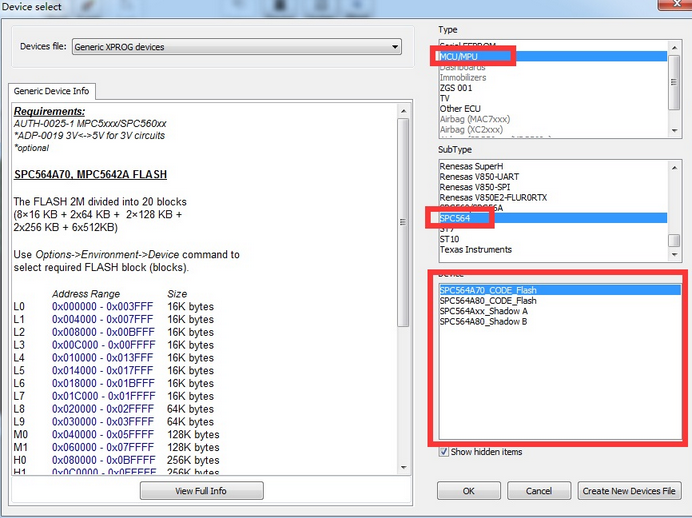
Task: Click Type list scroll up arrow
Action: pos(674,48)
